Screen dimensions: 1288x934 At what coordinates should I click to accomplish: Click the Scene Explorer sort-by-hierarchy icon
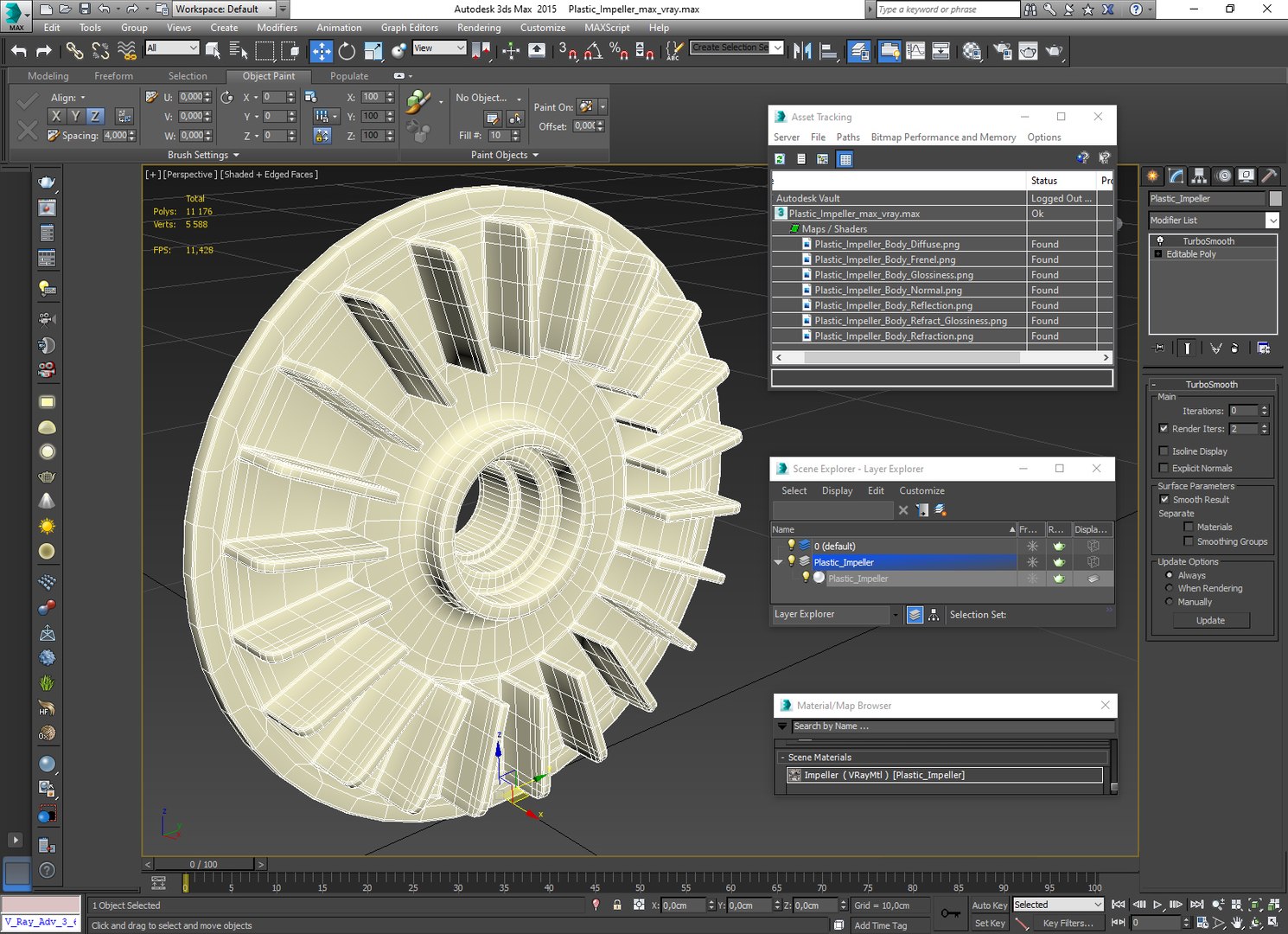[x=934, y=615]
